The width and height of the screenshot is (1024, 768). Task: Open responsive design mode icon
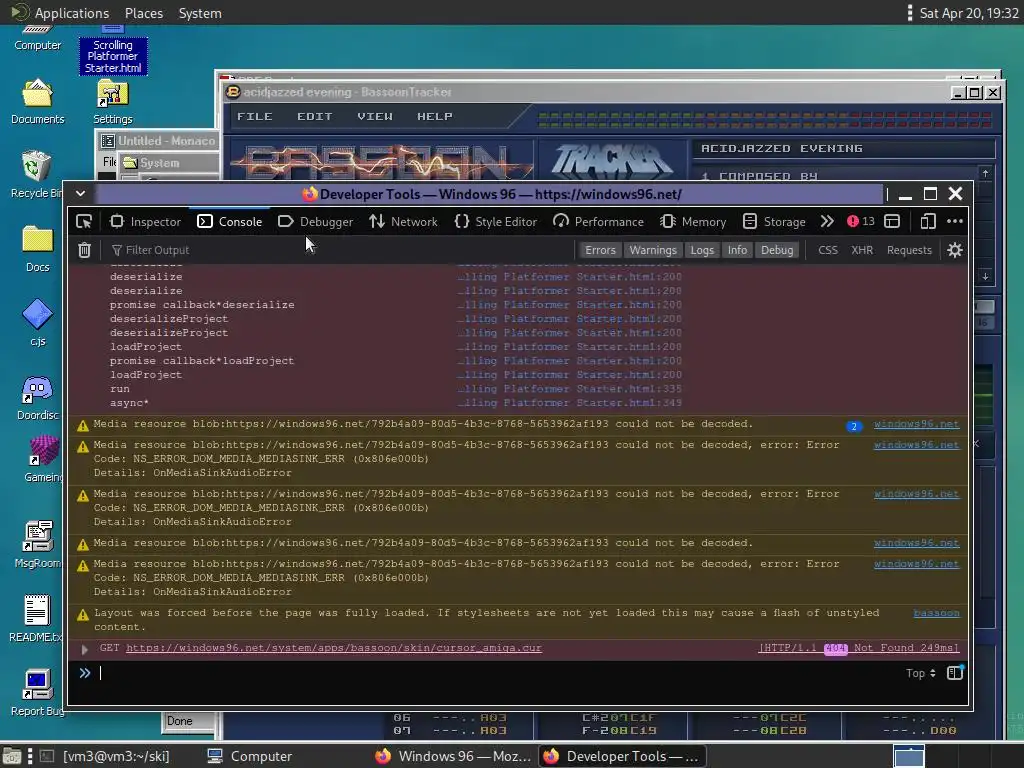928,221
